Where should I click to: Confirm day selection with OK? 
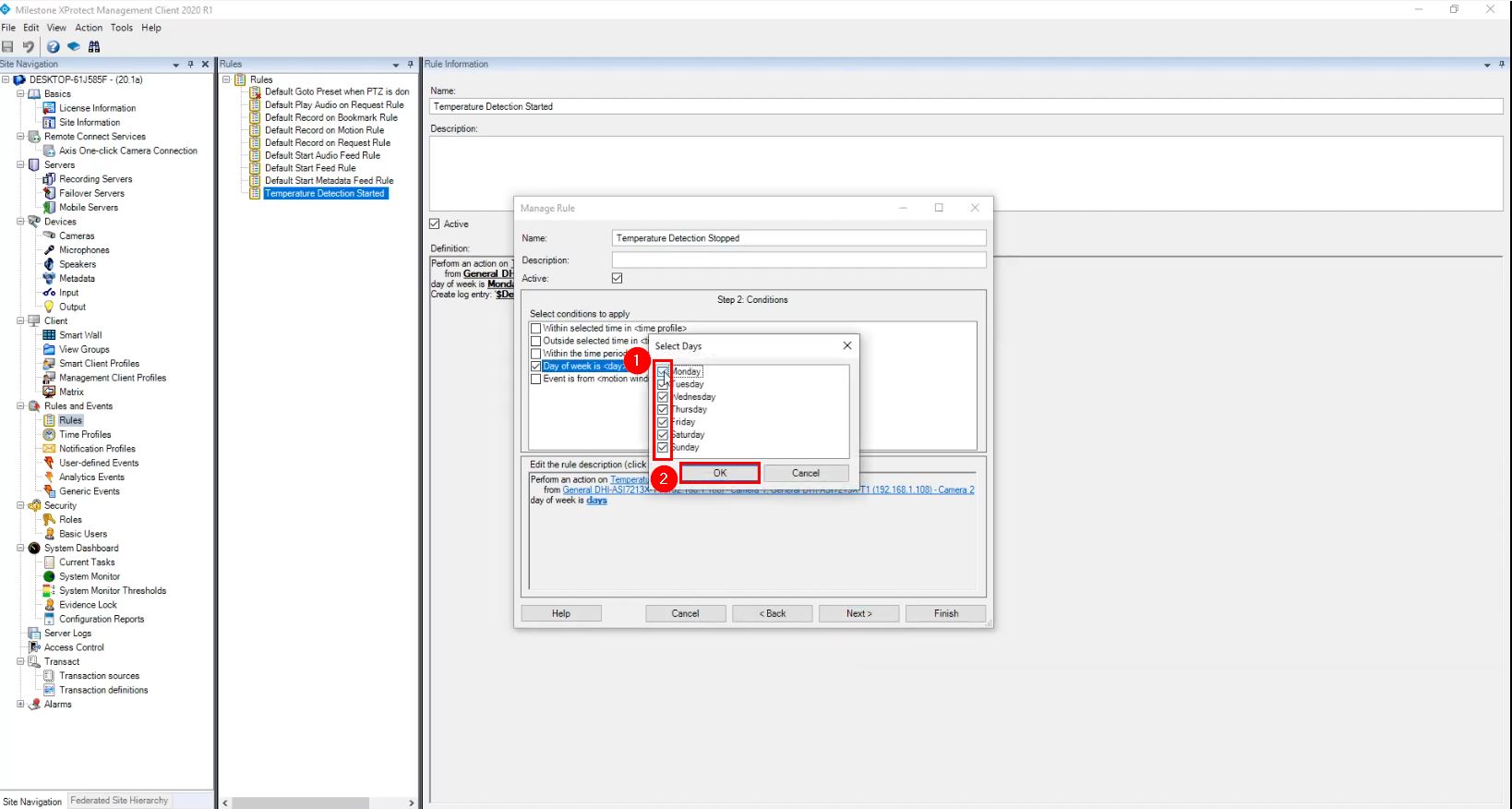[x=720, y=473]
